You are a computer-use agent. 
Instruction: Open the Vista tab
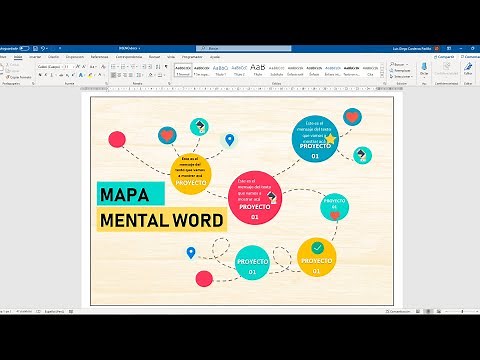[x=171, y=57]
